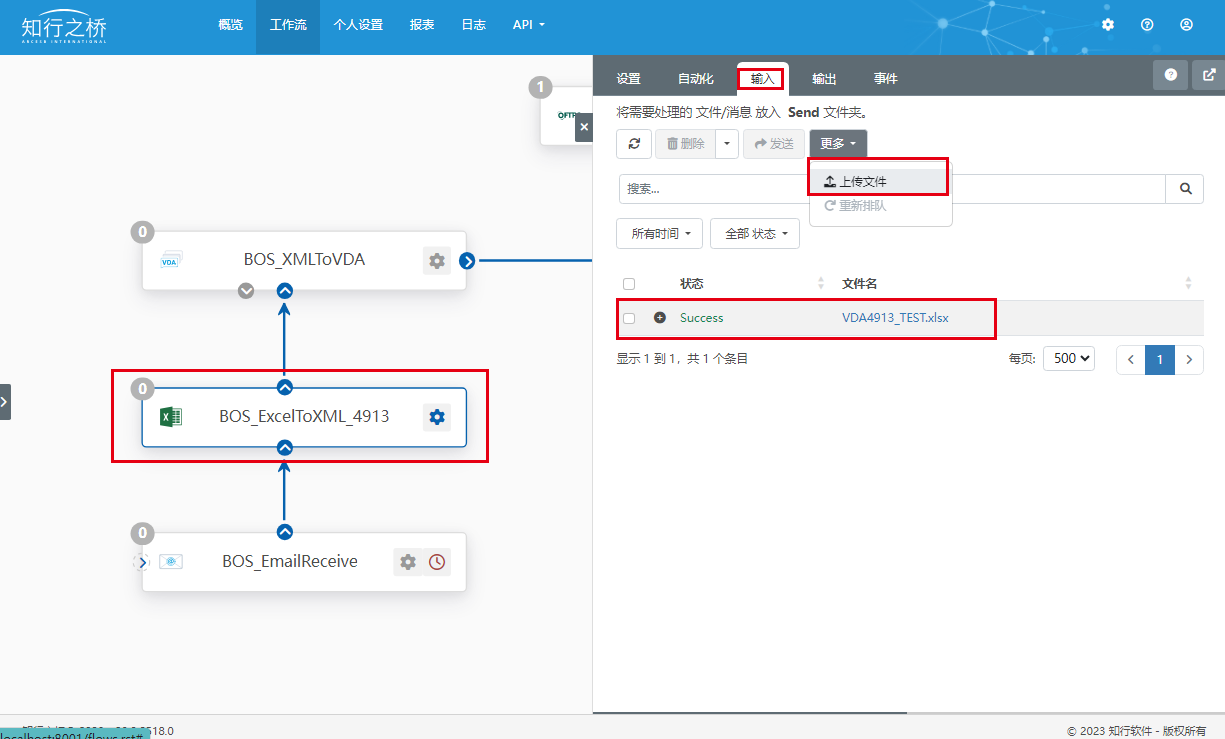Click the user account icon in header
This screenshot has width=1225, height=739.
coord(1186,25)
